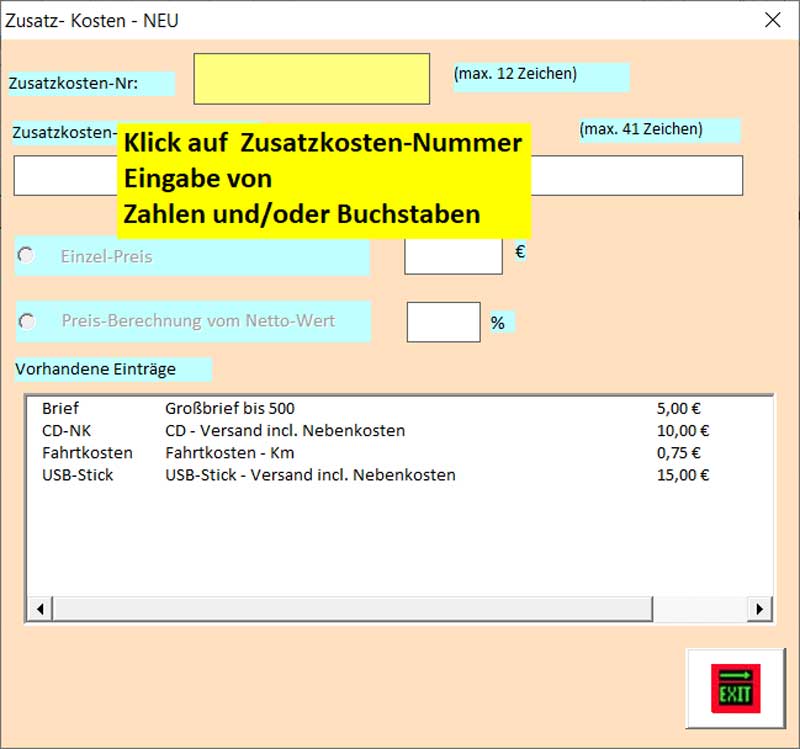Select the Einzel-Preis radio button
800x749 pixels.
coord(27,256)
